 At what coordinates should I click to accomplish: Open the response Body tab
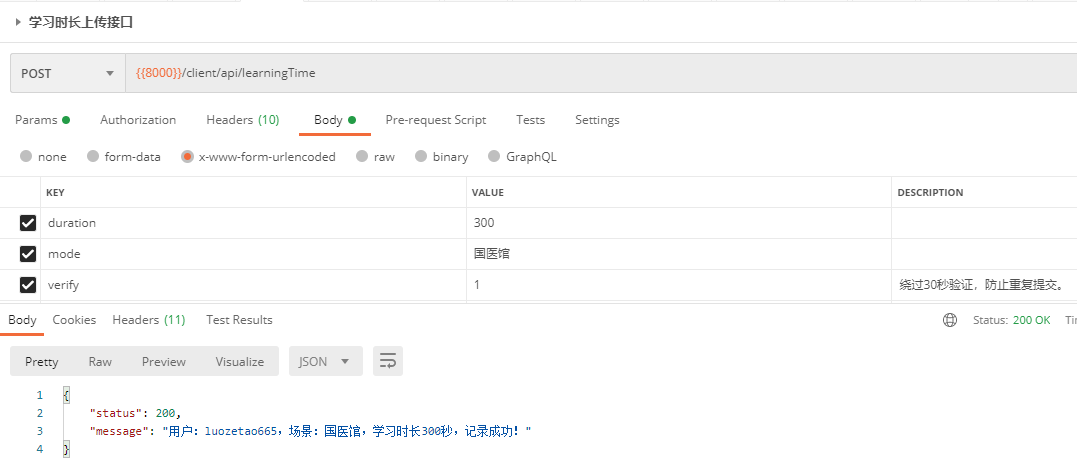(x=22, y=320)
